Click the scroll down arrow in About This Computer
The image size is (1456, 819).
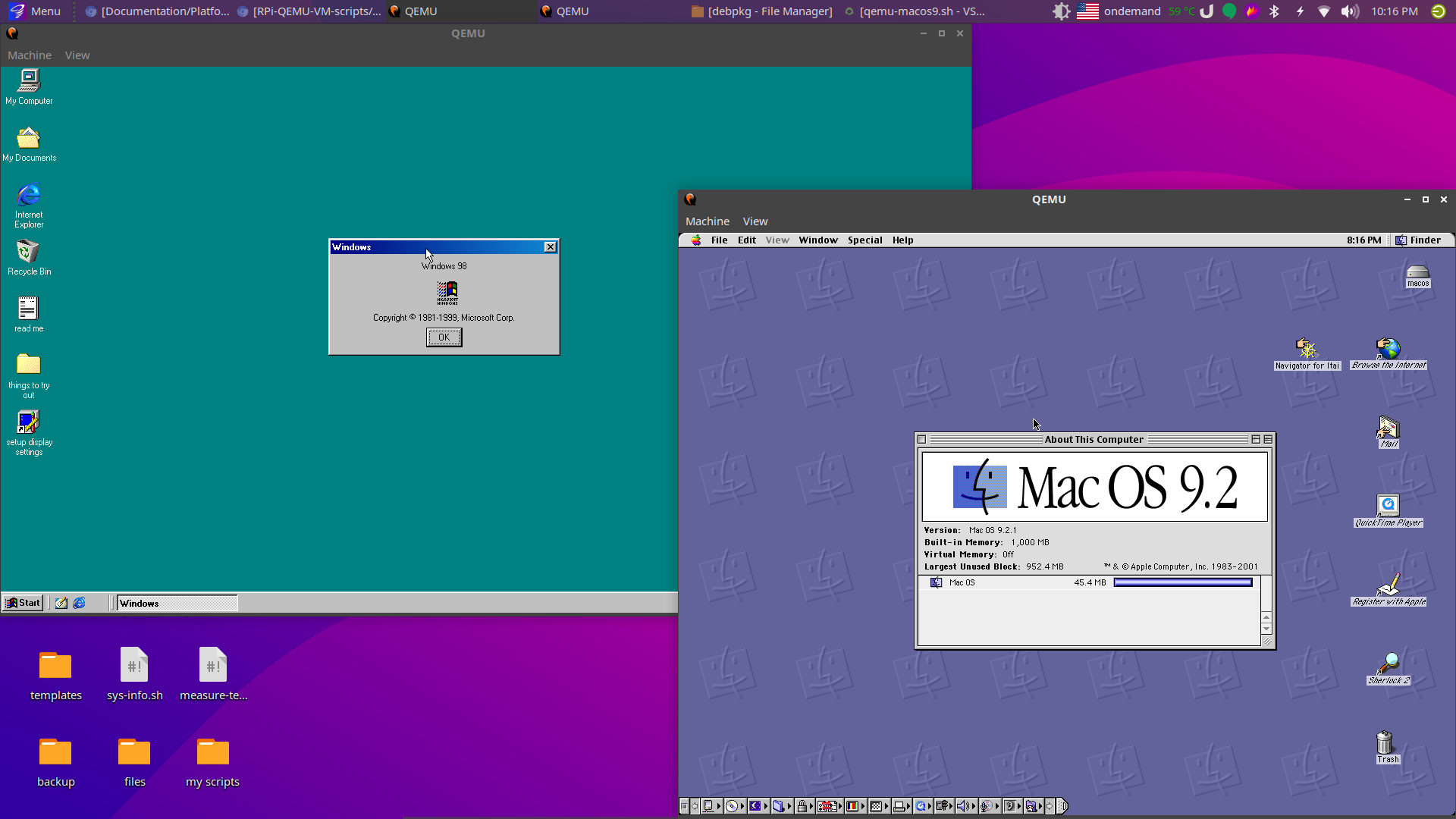1266,629
